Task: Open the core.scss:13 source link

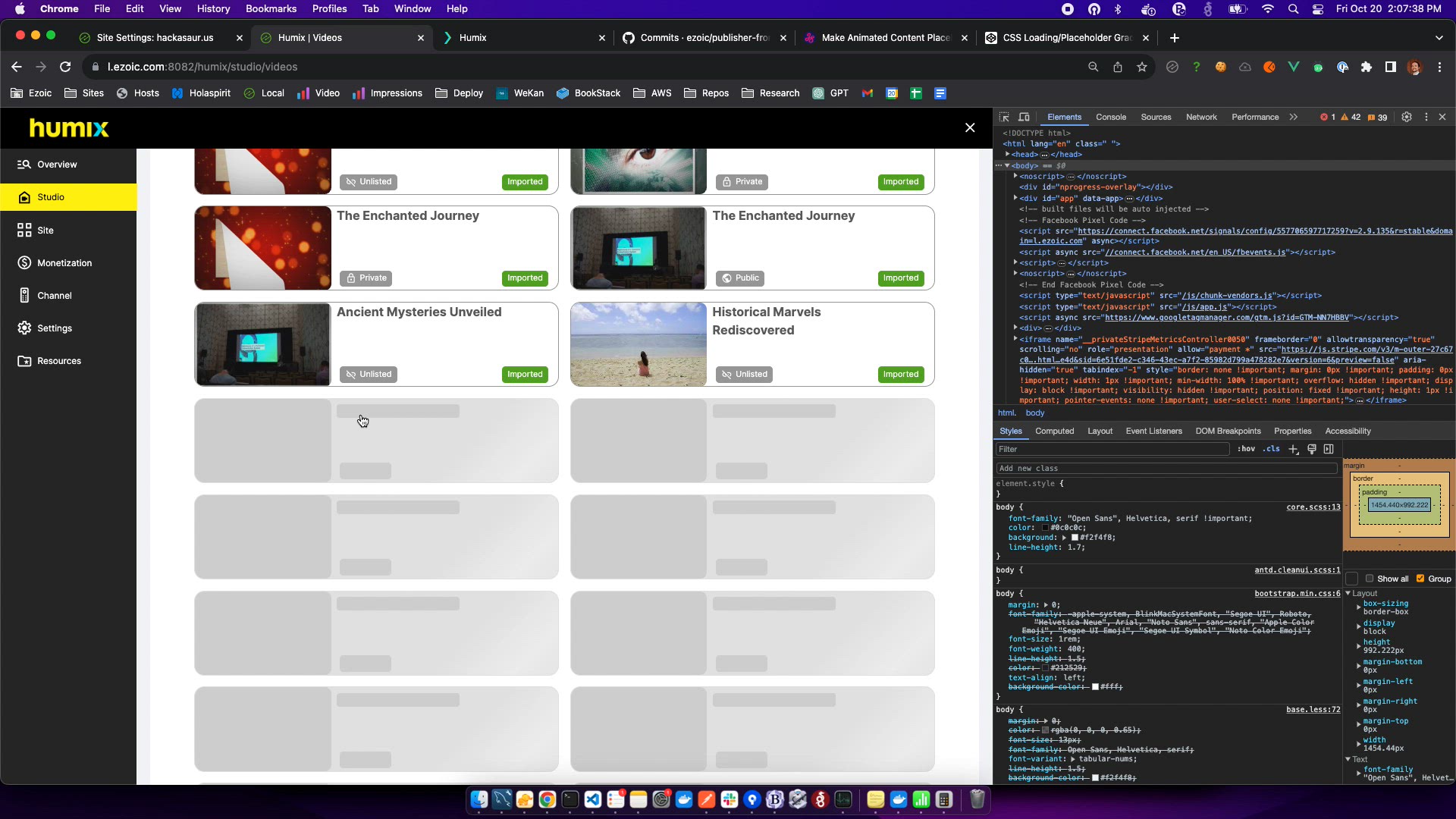Action: [1313, 507]
